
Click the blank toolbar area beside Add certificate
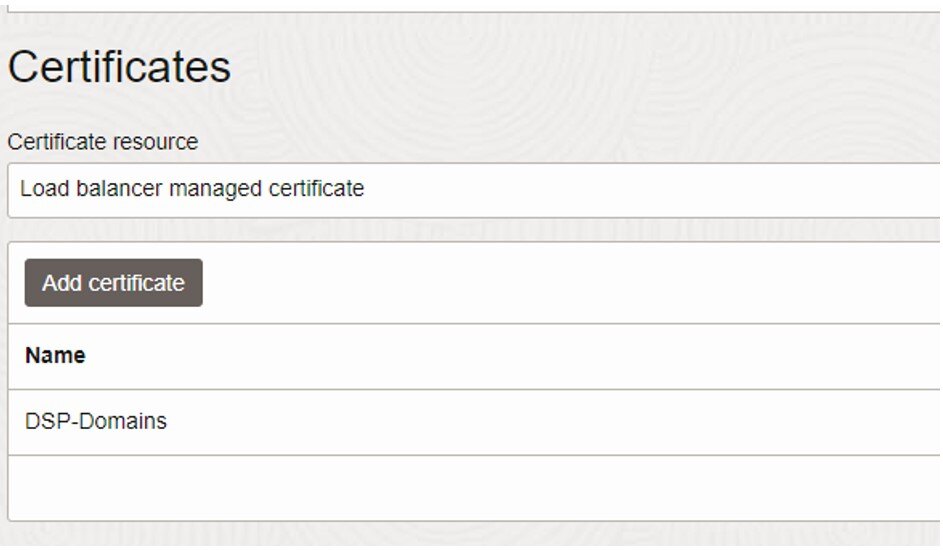[x=571, y=283]
